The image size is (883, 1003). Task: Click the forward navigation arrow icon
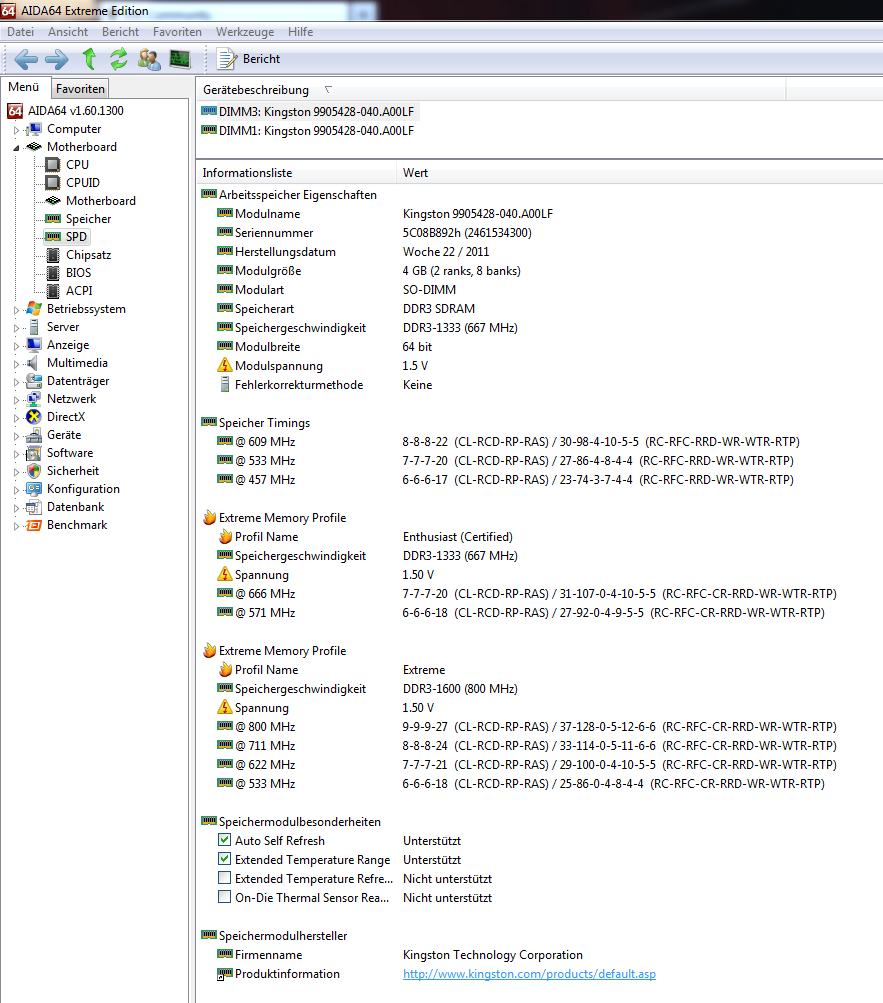[56, 59]
